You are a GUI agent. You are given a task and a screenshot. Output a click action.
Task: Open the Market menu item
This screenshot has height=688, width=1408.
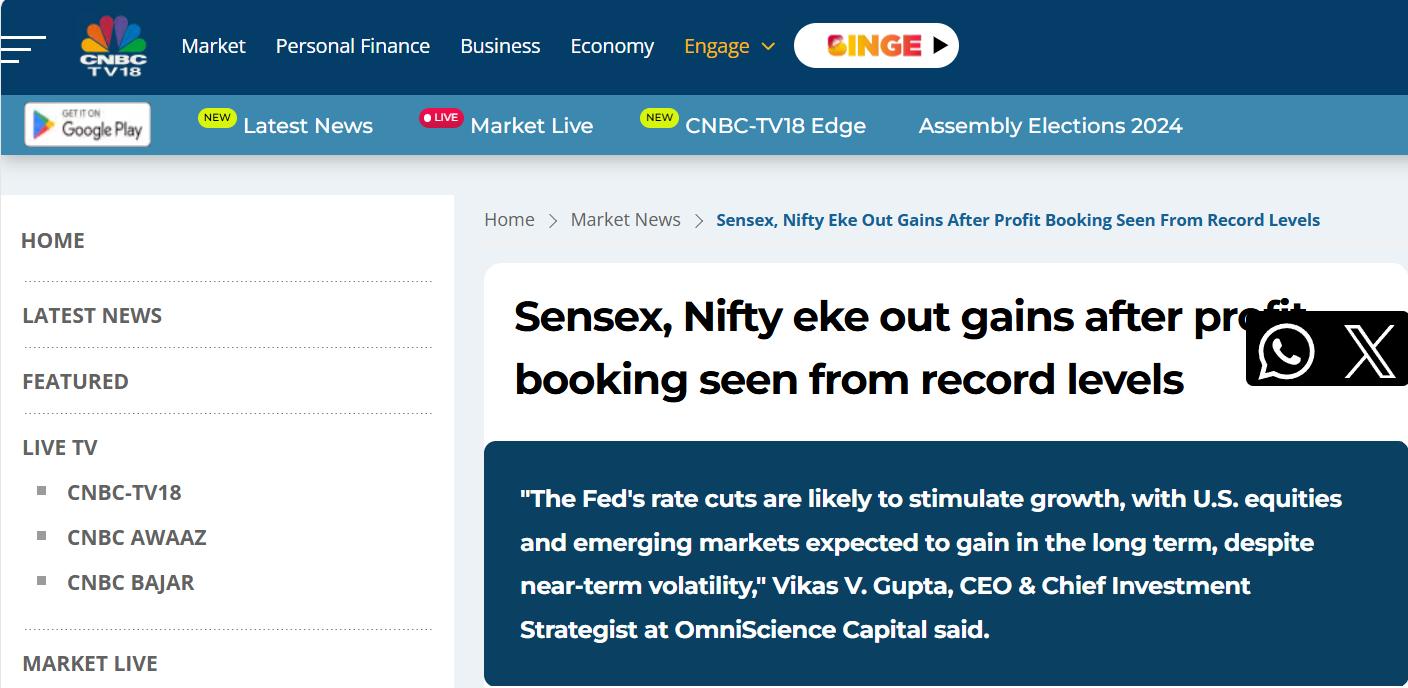[x=214, y=46]
